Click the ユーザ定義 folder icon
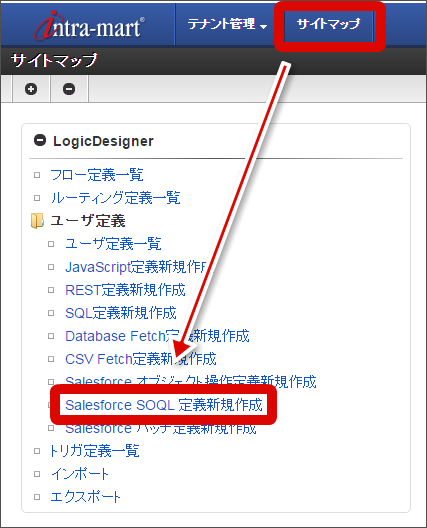Screen dimensions: 427x528 point(37,221)
